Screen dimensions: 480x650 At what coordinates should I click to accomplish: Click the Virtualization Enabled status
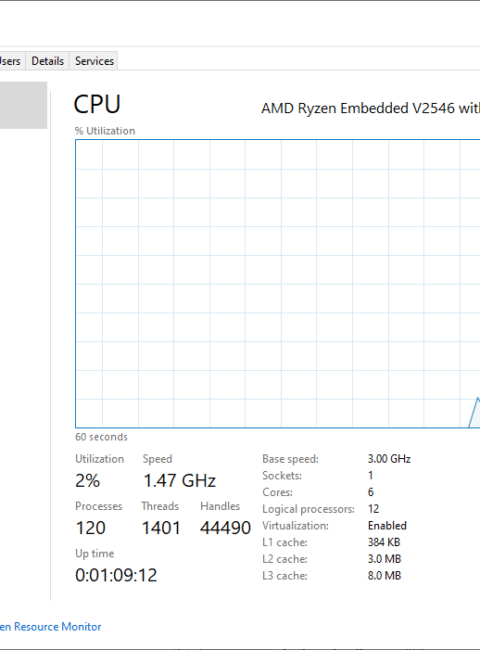coord(387,526)
